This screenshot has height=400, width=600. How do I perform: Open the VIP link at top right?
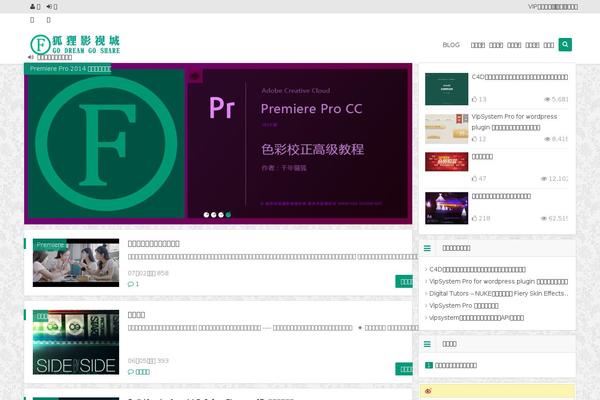[x=553, y=7]
